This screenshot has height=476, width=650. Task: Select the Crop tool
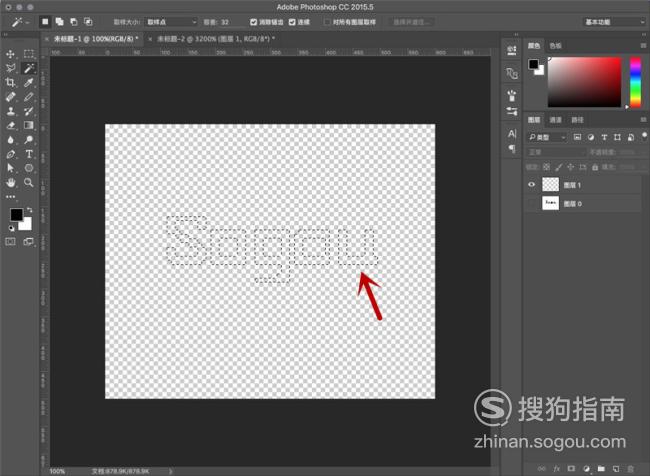point(10,83)
